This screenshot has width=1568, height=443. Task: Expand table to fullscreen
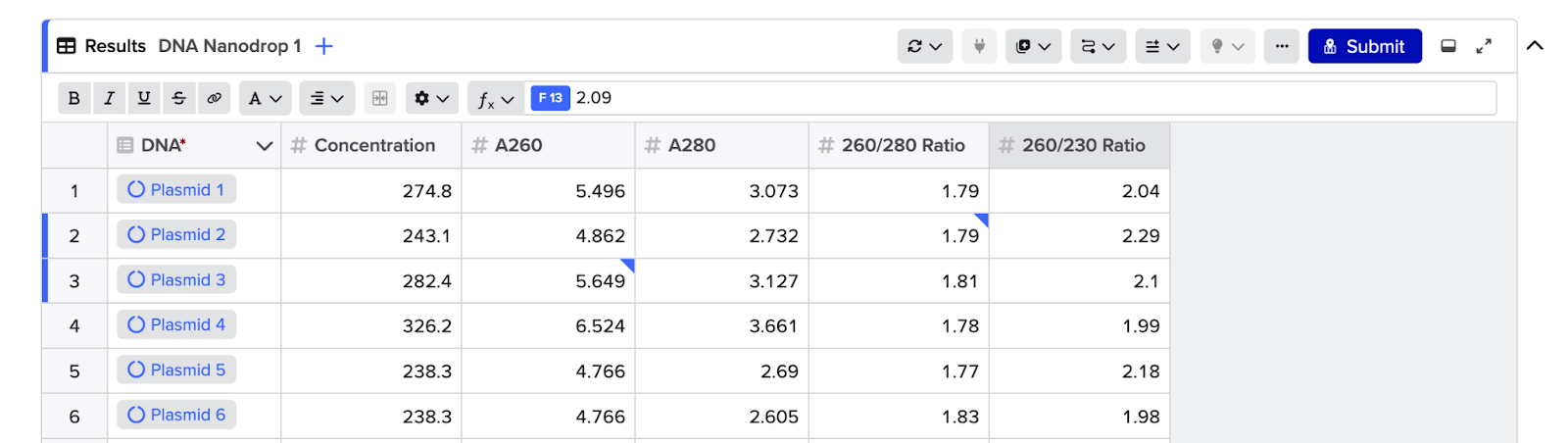click(1484, 46)
